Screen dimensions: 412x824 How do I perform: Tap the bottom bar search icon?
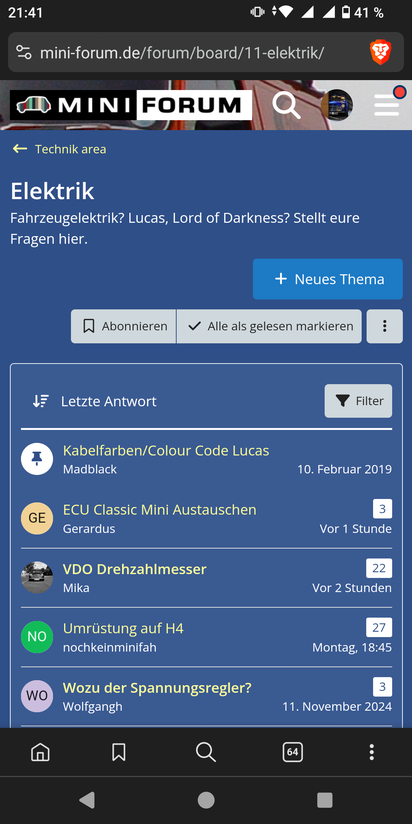205,753
